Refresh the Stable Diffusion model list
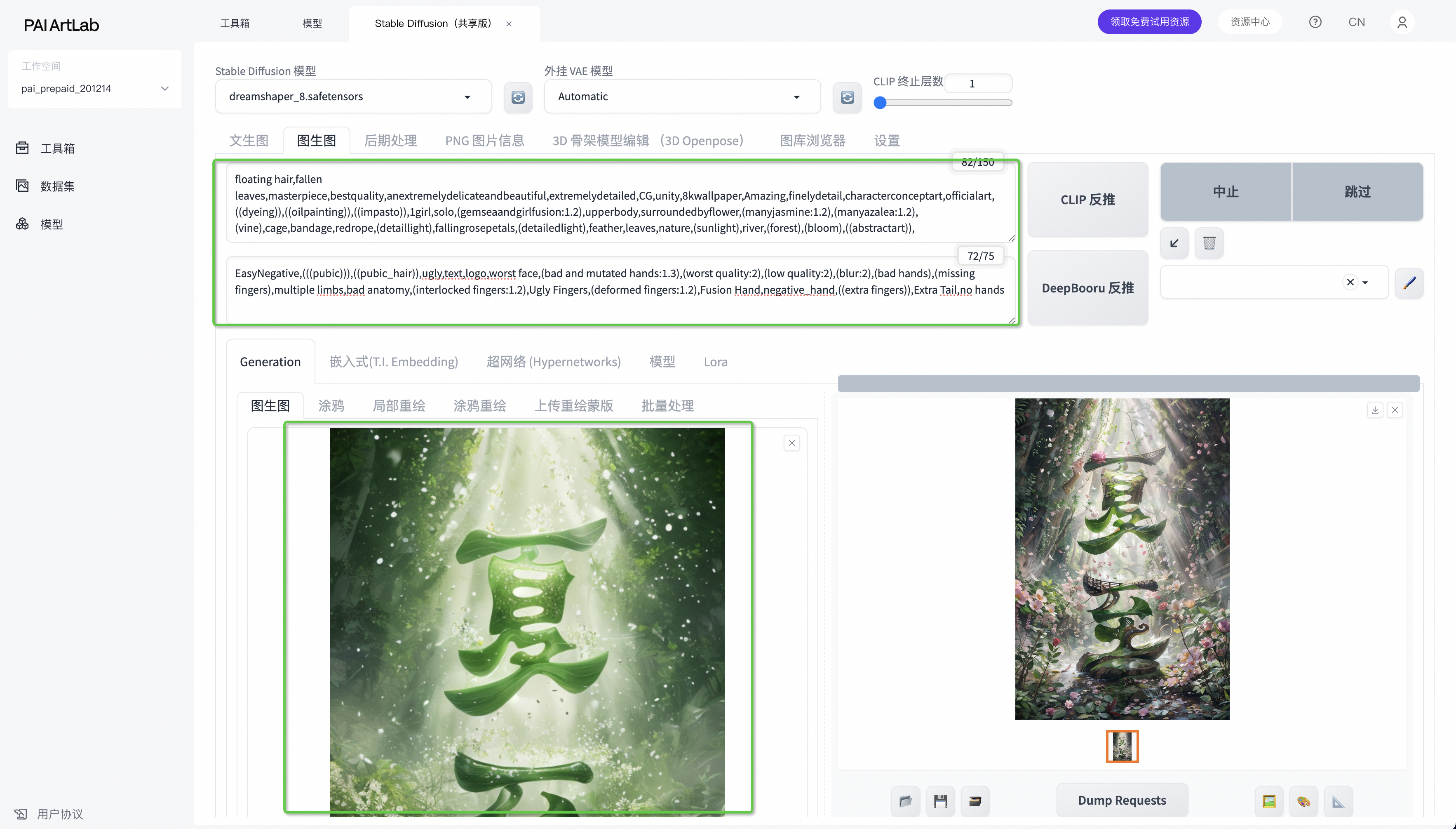1456x829 pixels. point(518,97)
